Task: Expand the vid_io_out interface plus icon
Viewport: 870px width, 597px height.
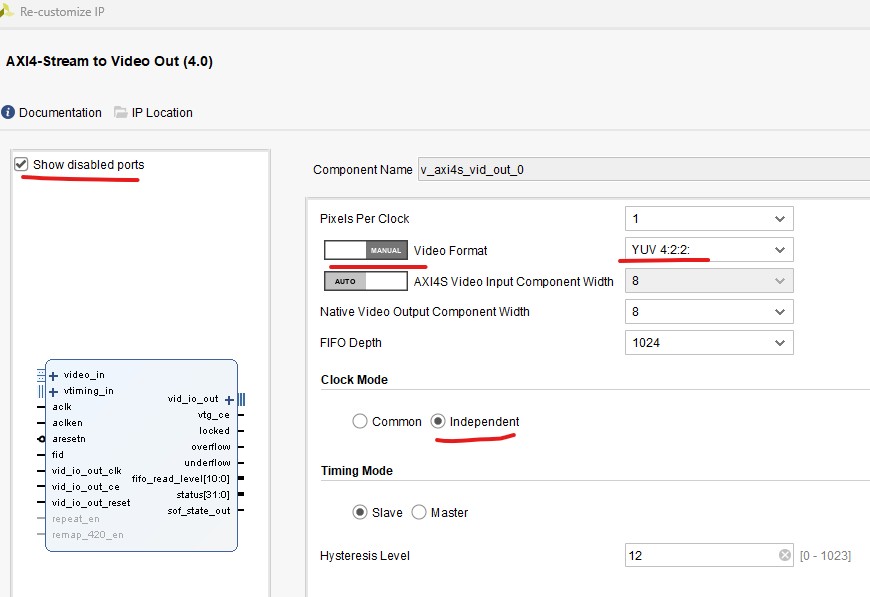Action: [229, 399]
